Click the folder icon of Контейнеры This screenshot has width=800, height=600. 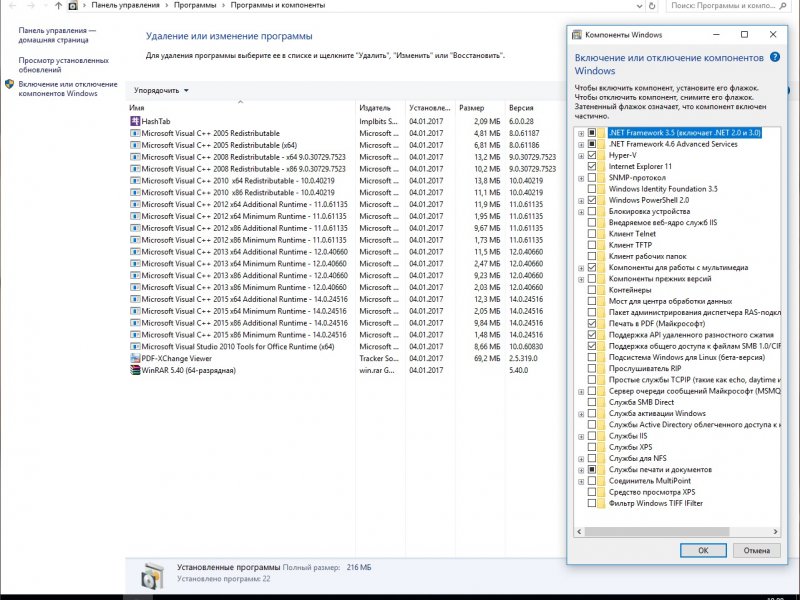[602, 290]
